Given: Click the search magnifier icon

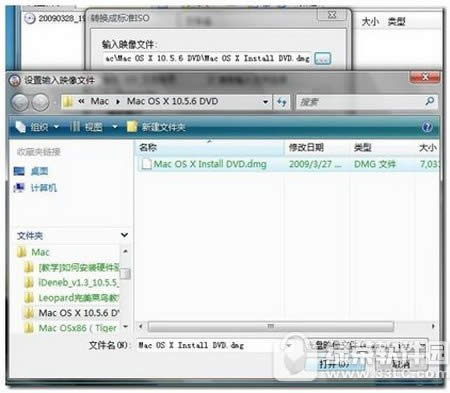Looking at the screenshot, I should (x=430, y=101).
